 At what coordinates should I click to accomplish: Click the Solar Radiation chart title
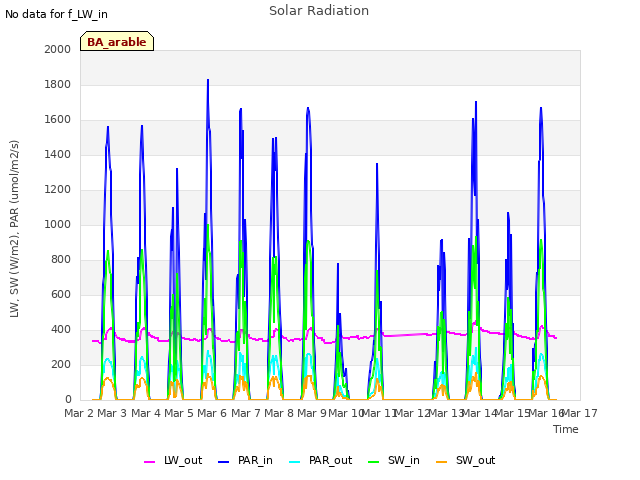coord(319,11)
